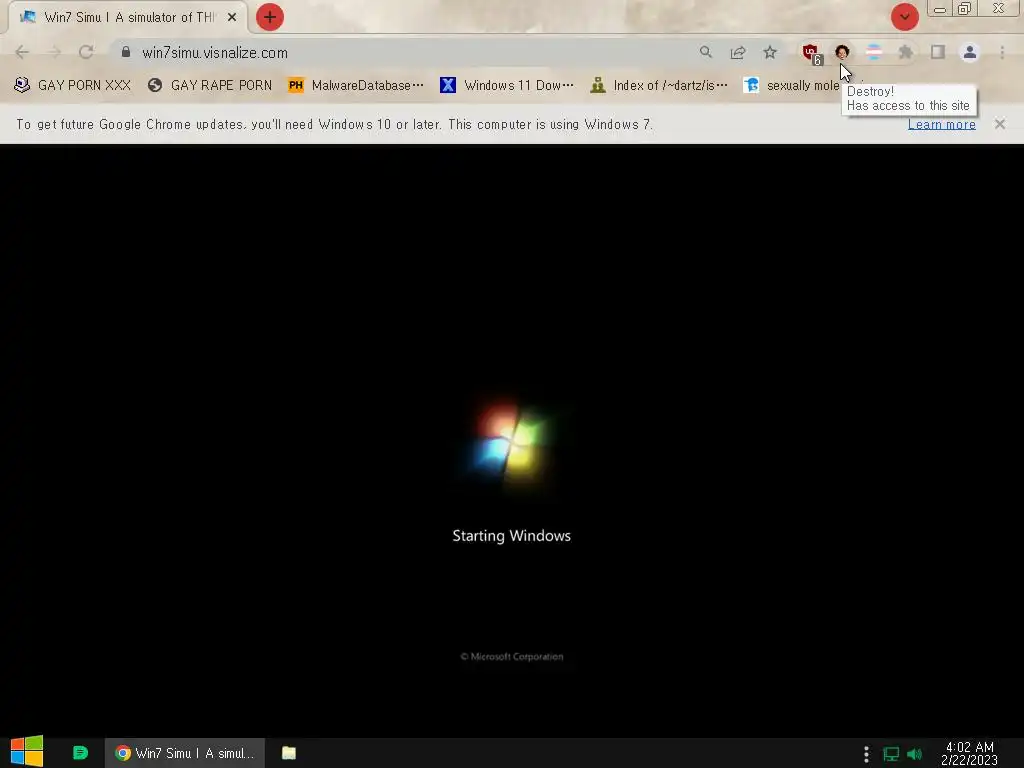
Task: Toggle the browser side panel
Action: [x=938, y=52]
